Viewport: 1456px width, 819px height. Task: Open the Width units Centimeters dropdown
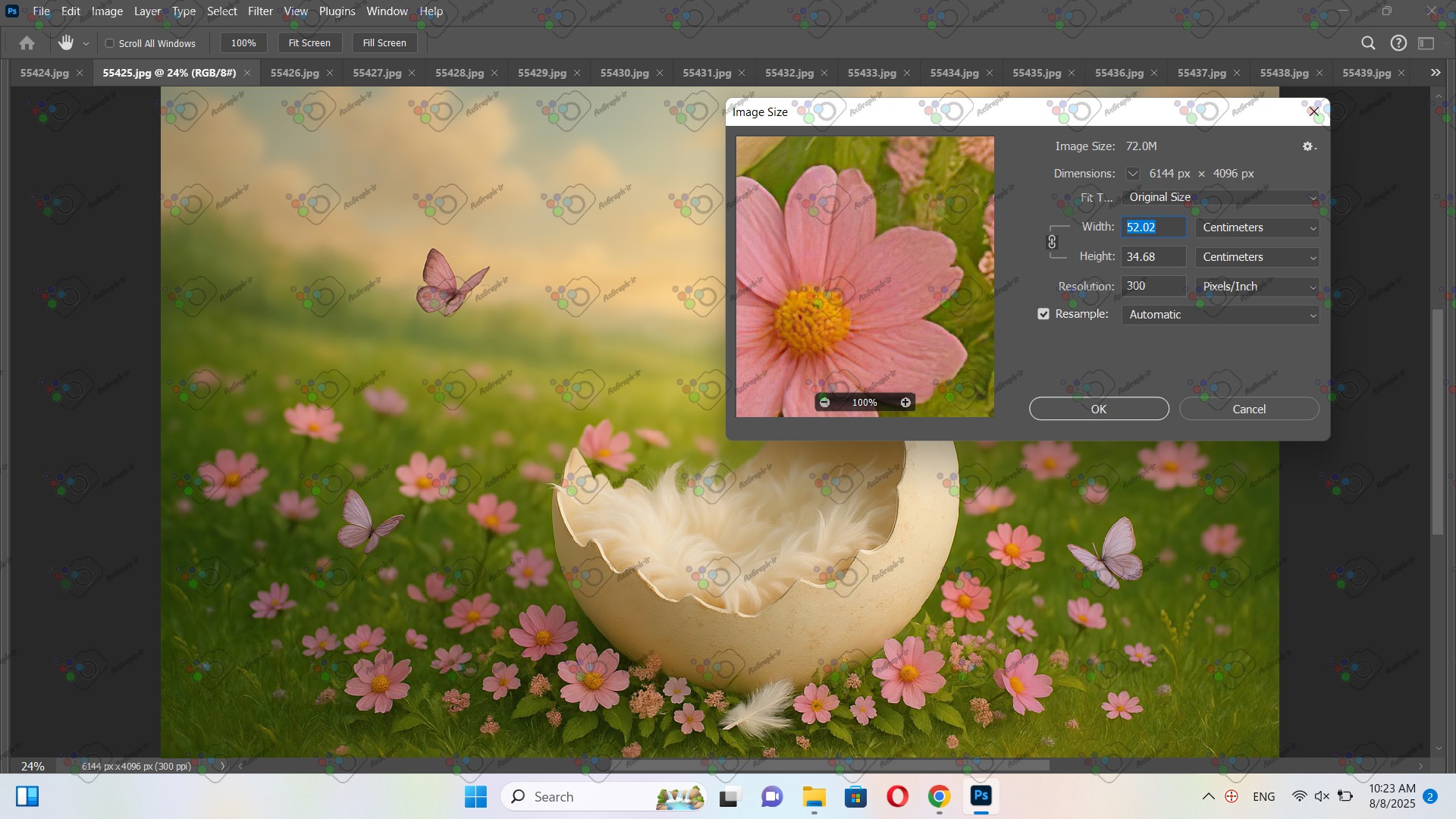pyautogui.click(x=1257, y=227)
